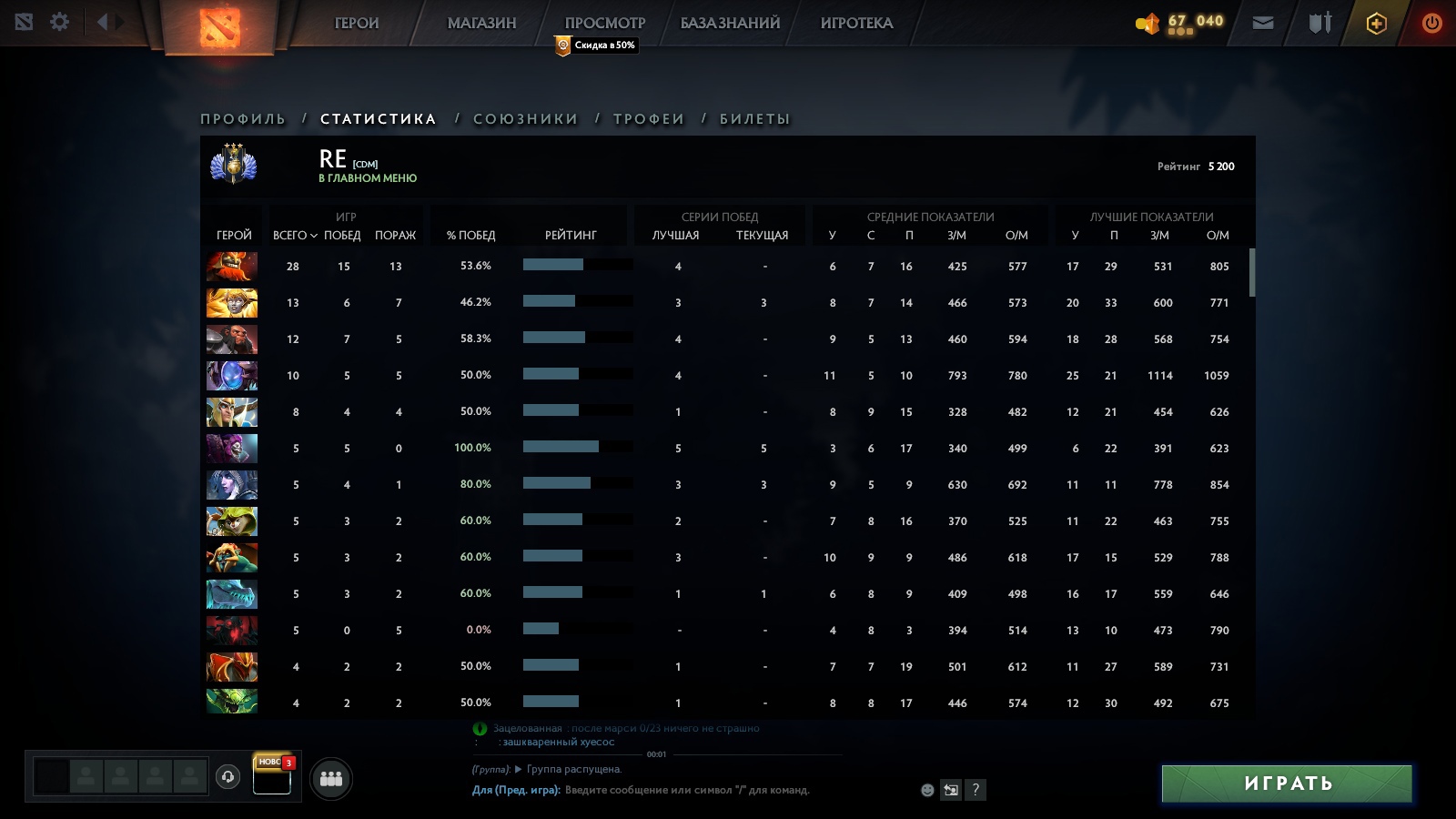The image size is (1456, 819).
Task: Open the НОВС news icon with badge 3
Action: [272, 774]
